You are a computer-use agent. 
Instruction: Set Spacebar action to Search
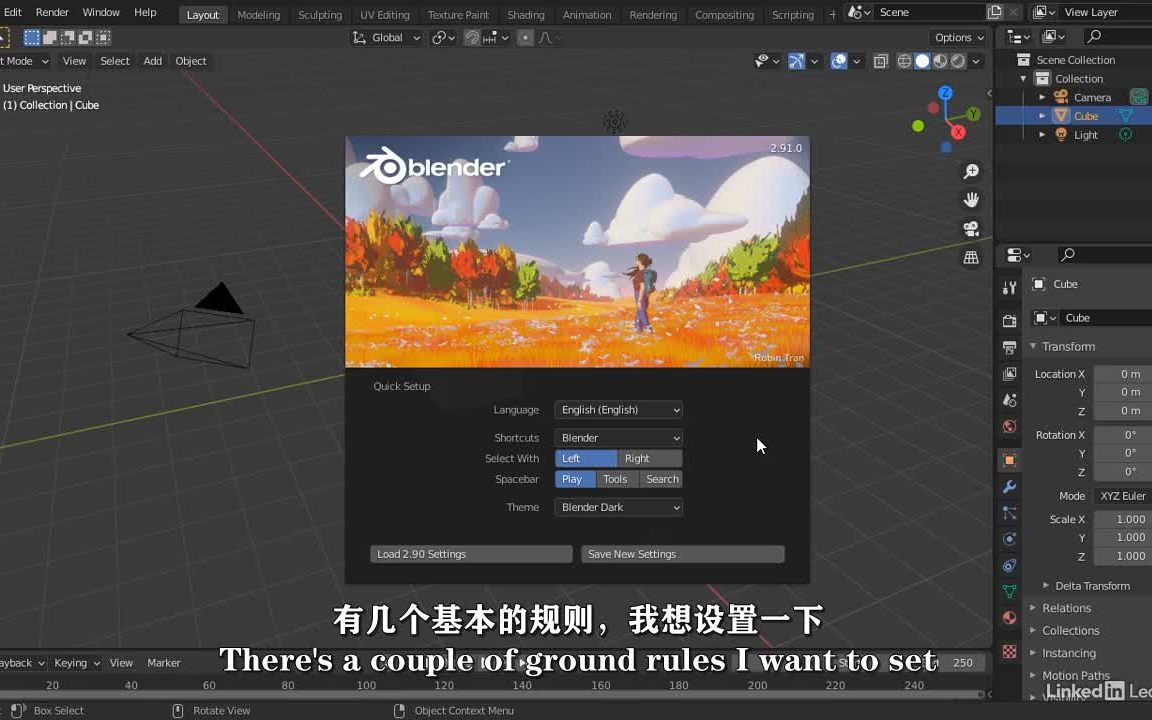click(x=662, y=479)
